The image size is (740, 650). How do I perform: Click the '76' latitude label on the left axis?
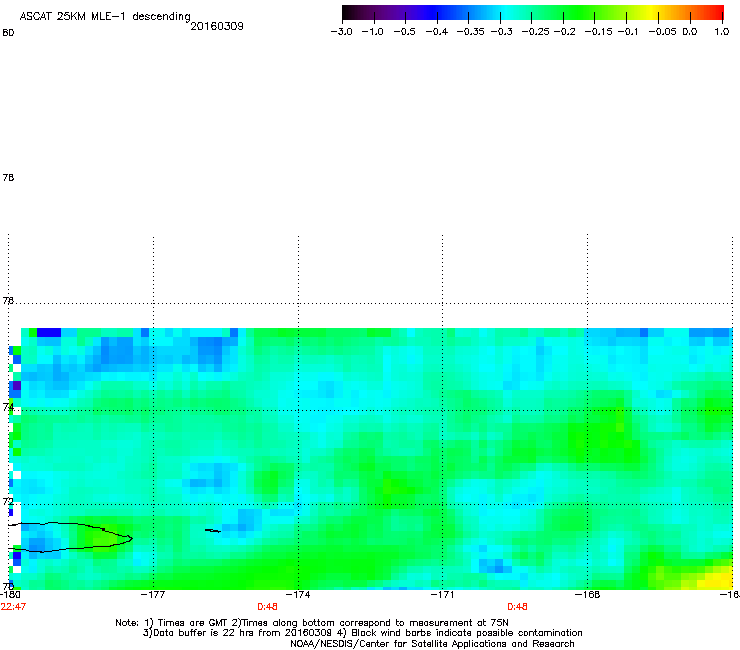(8, 301)
